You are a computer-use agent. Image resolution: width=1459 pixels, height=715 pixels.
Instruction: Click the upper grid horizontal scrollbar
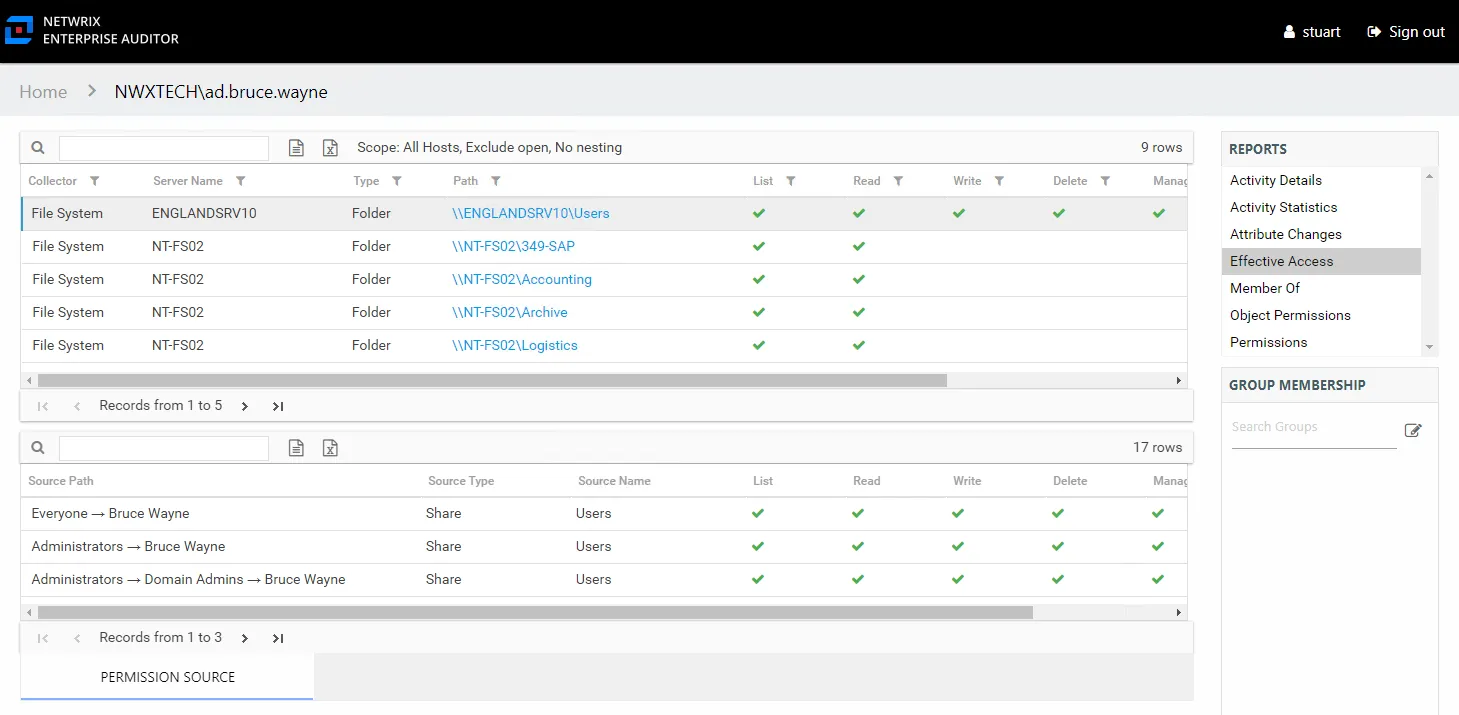coord(492,380)
